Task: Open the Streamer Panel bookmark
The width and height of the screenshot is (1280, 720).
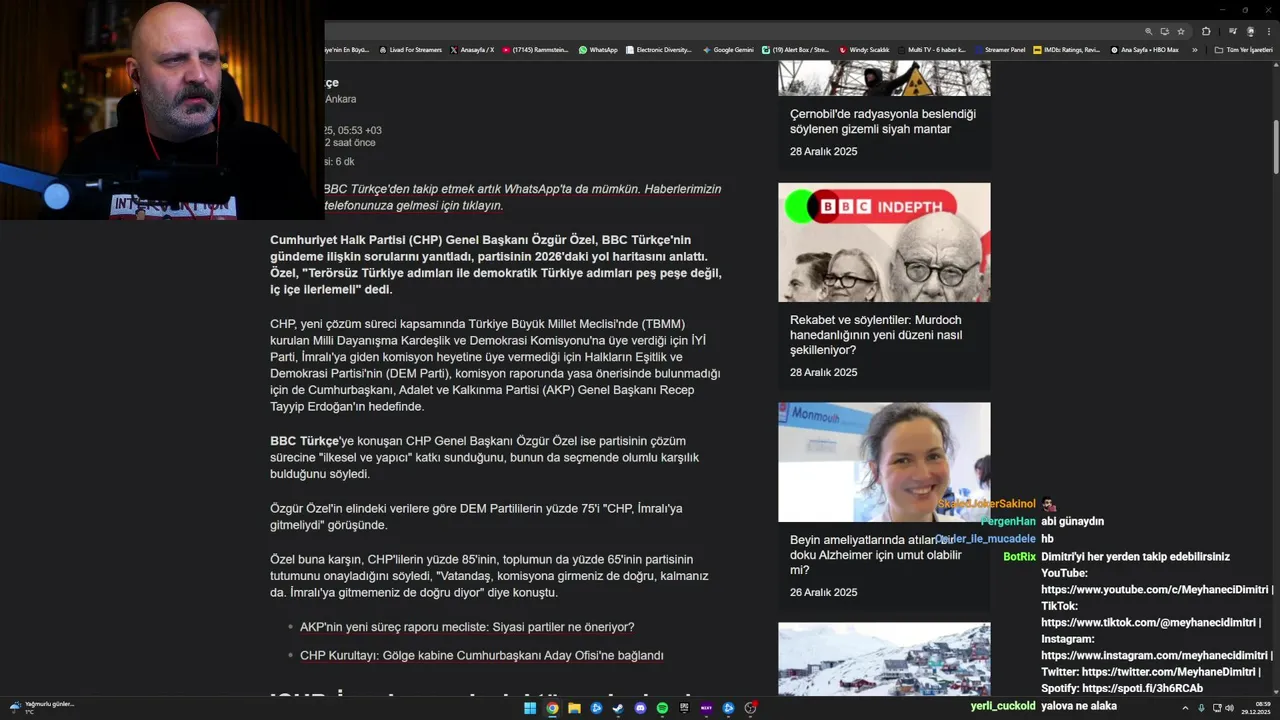Action: 999,50
